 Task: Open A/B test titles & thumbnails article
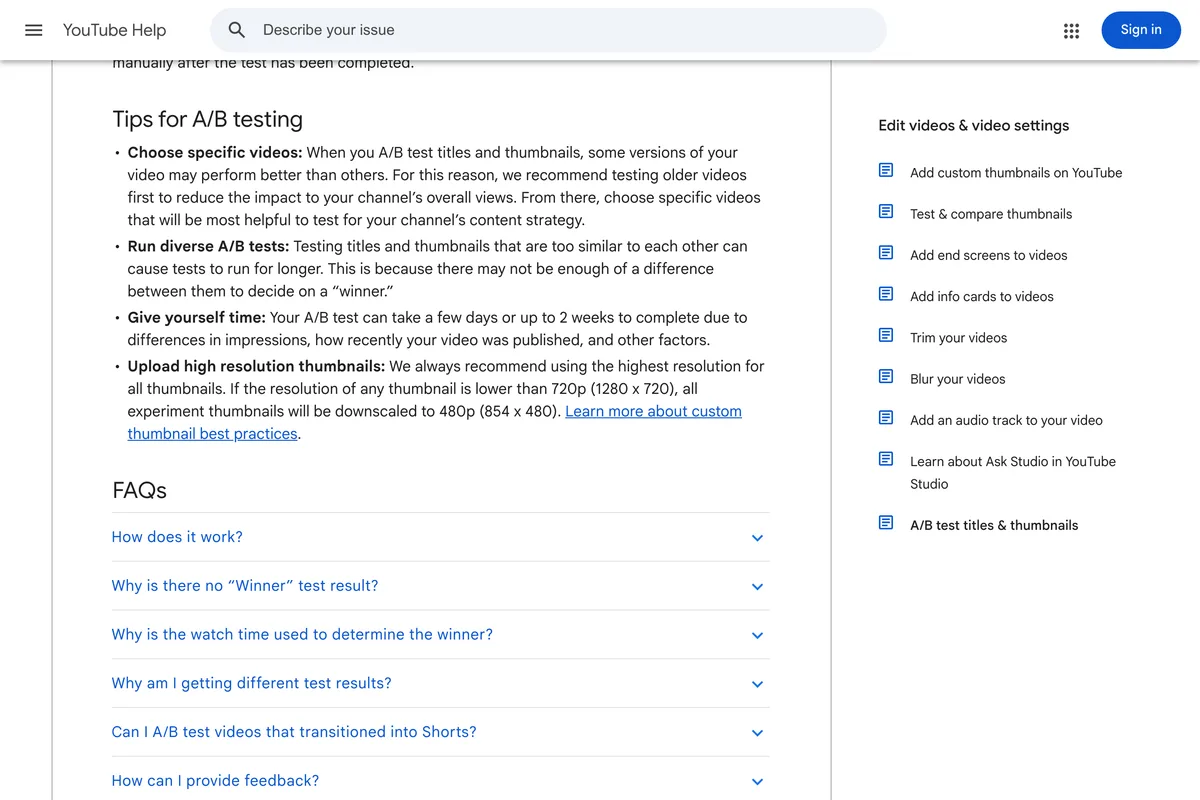[994, 525]
